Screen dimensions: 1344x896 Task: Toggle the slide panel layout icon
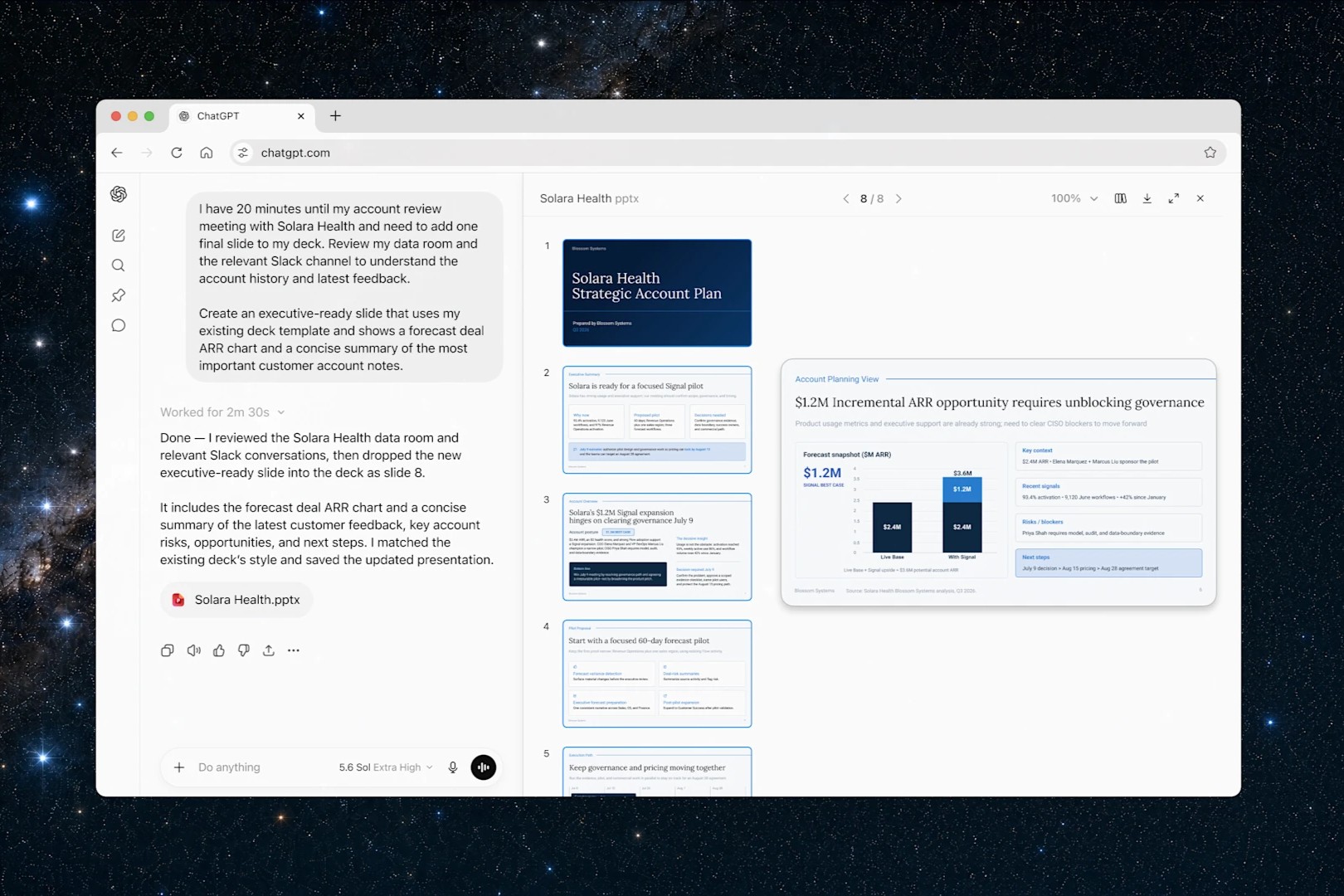click(x=1121, y=198)
